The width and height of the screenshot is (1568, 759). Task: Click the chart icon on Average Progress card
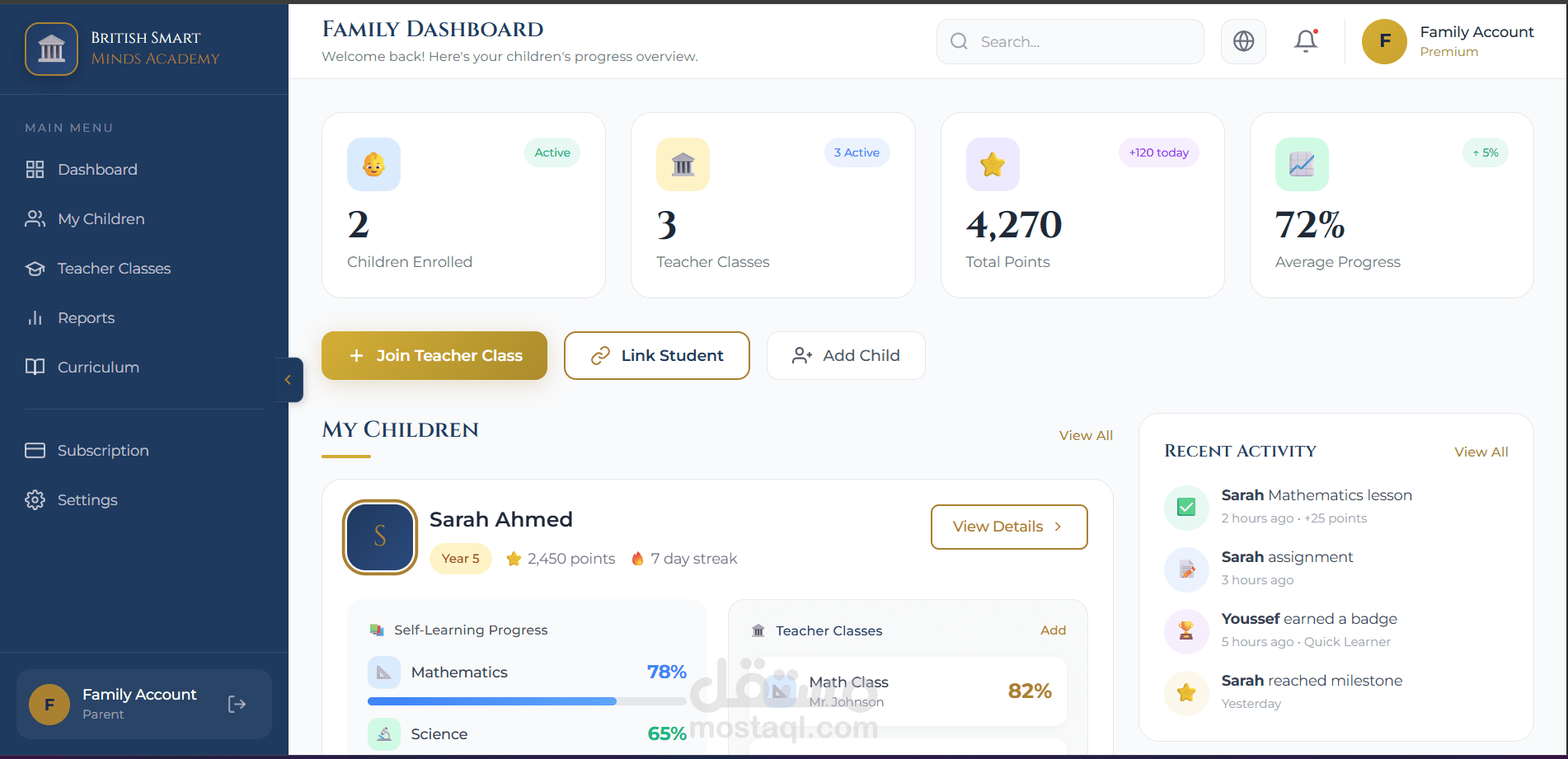point(1302,165)
